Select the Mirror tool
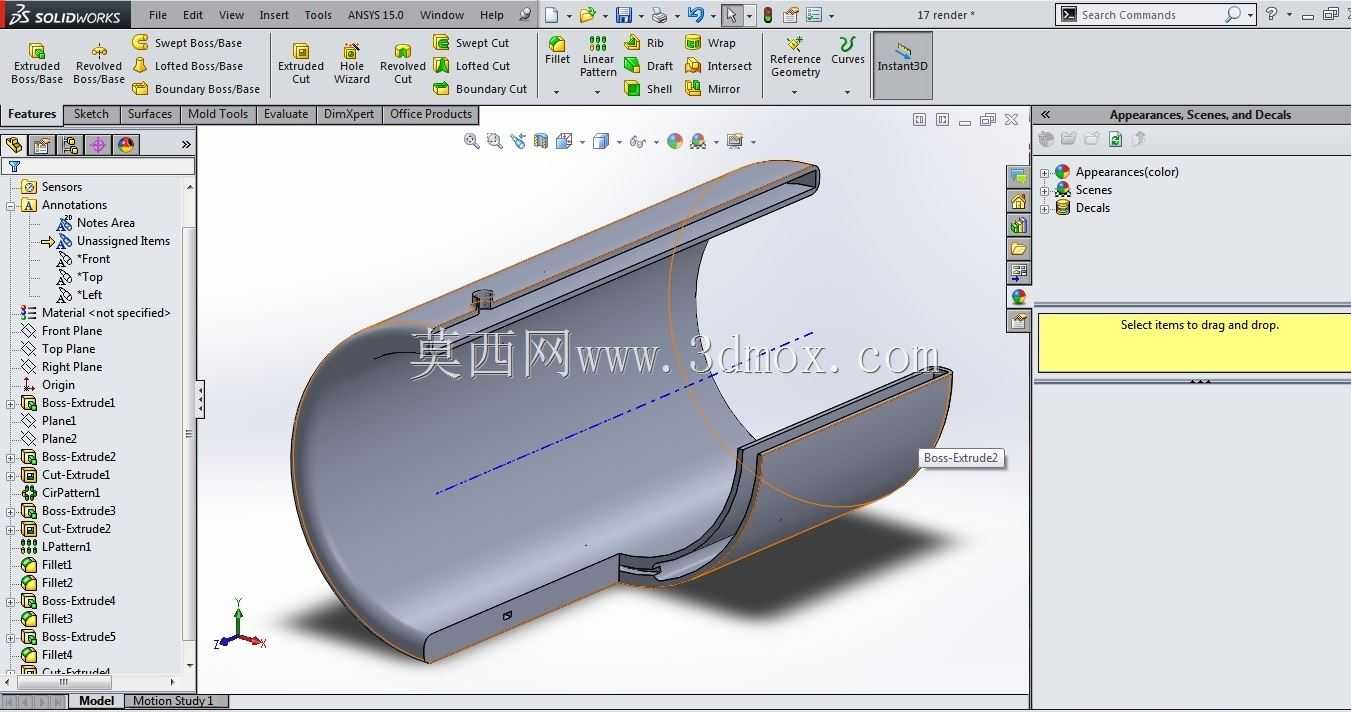Image resolution: width=1351 pixels, height=712 pixels. tap(713, 89)
